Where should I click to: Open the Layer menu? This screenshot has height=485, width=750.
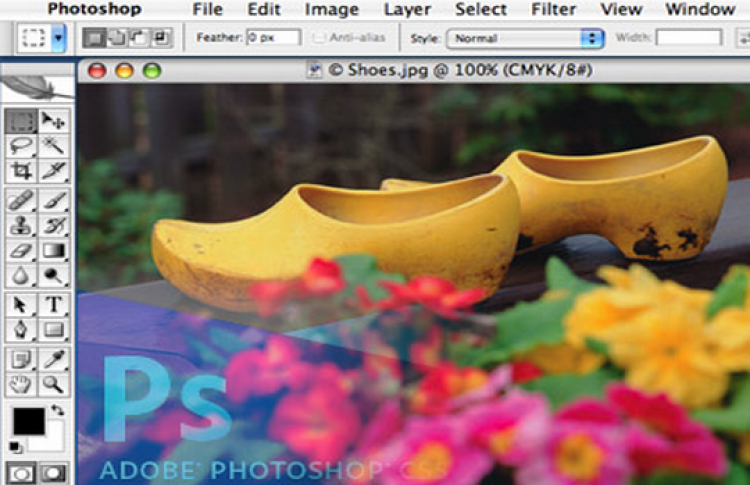coord(407,9)
